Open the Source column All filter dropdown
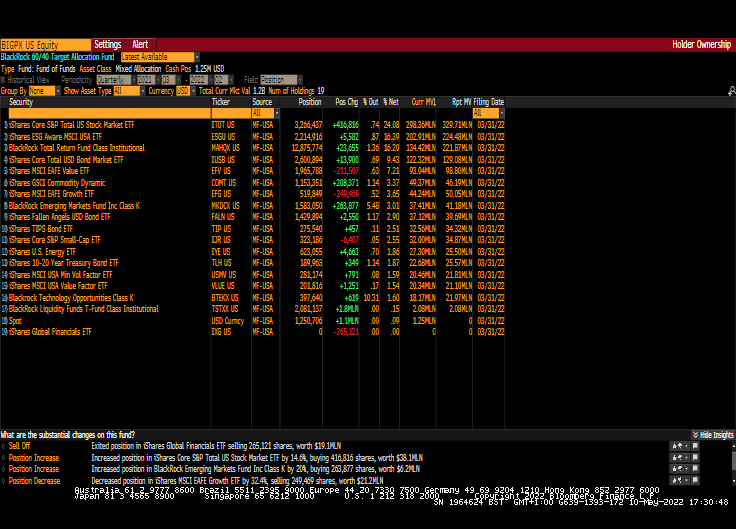This screenshot has height=529, width=736. click(263, 113)
